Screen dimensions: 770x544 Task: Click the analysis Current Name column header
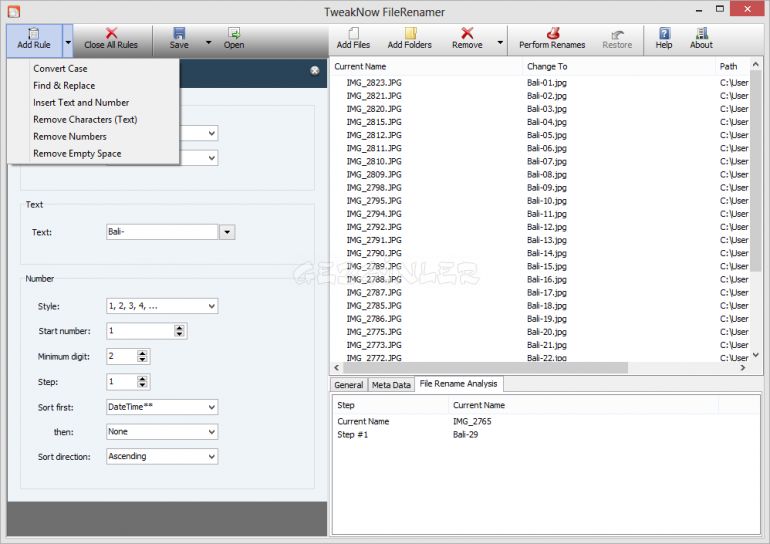pyautogui.click(x=583, y=405)
